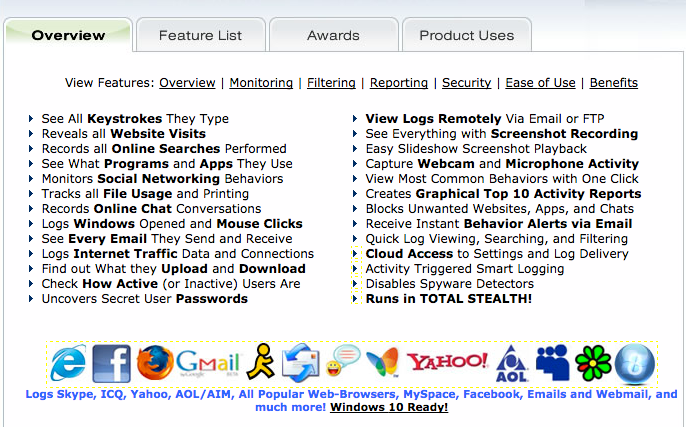686x427 pixels.
Task: Click the green ICQ flower icon
Action: (x=593, y=363)
